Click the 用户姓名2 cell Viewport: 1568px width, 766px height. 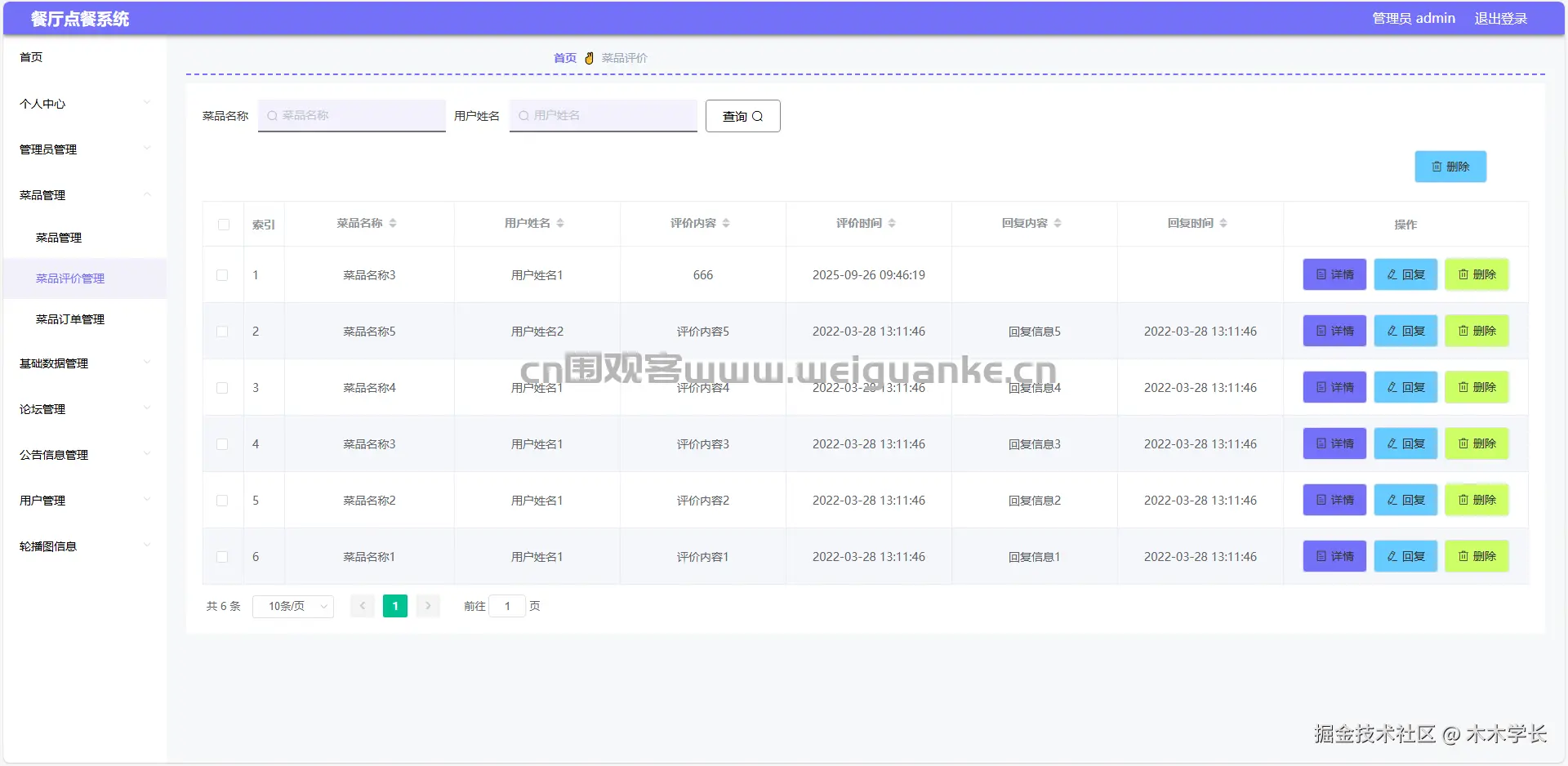[x=537, y=332]
